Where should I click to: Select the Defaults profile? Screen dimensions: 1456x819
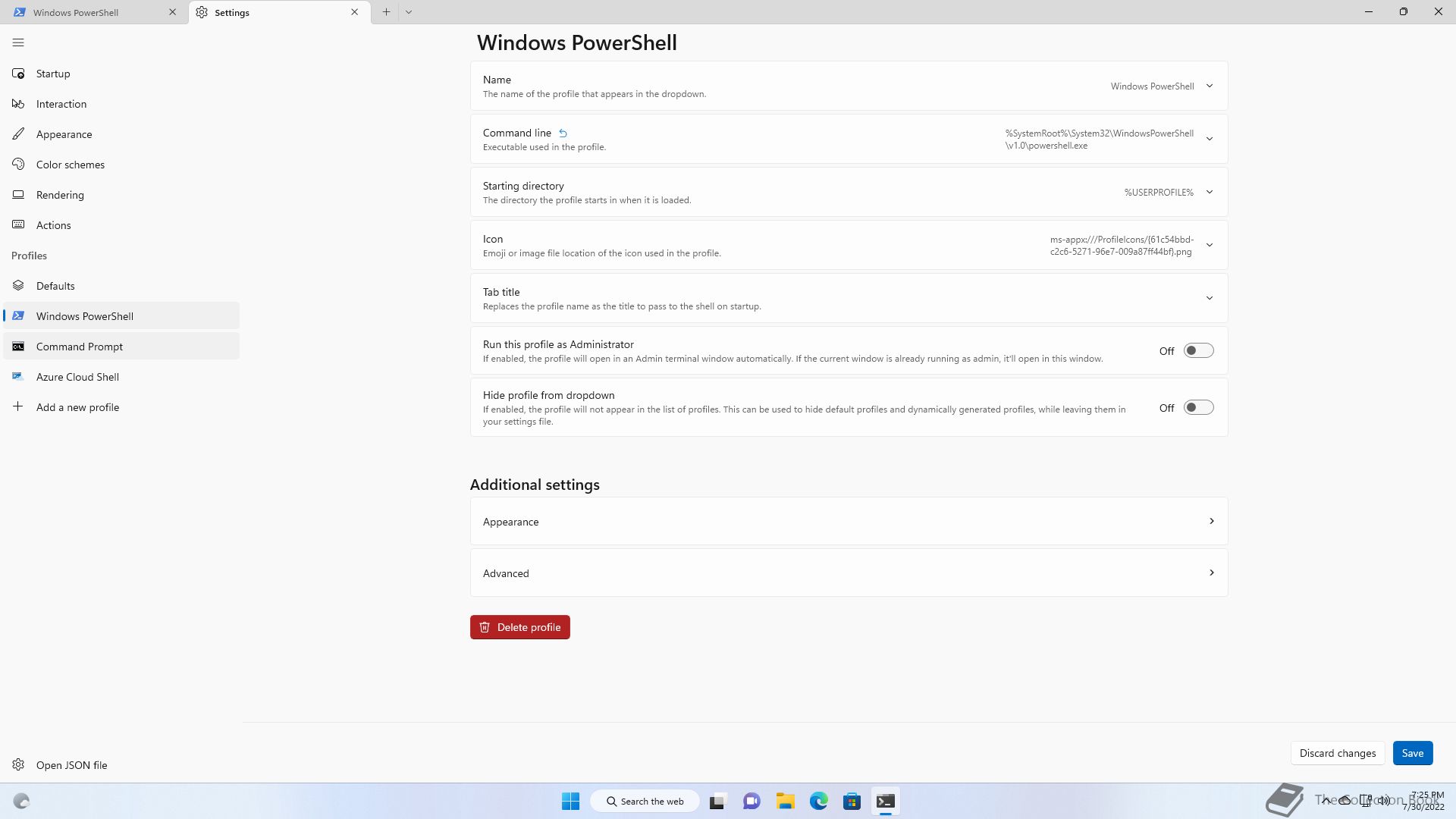(x=121, y=286)
